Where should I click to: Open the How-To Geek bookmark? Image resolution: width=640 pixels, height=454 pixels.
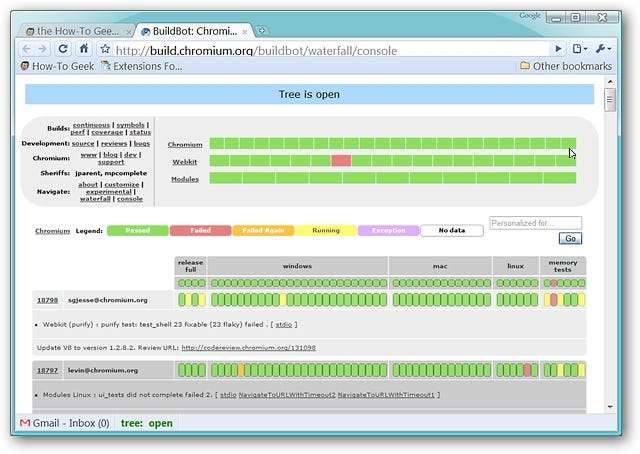[x=58, y=66]
